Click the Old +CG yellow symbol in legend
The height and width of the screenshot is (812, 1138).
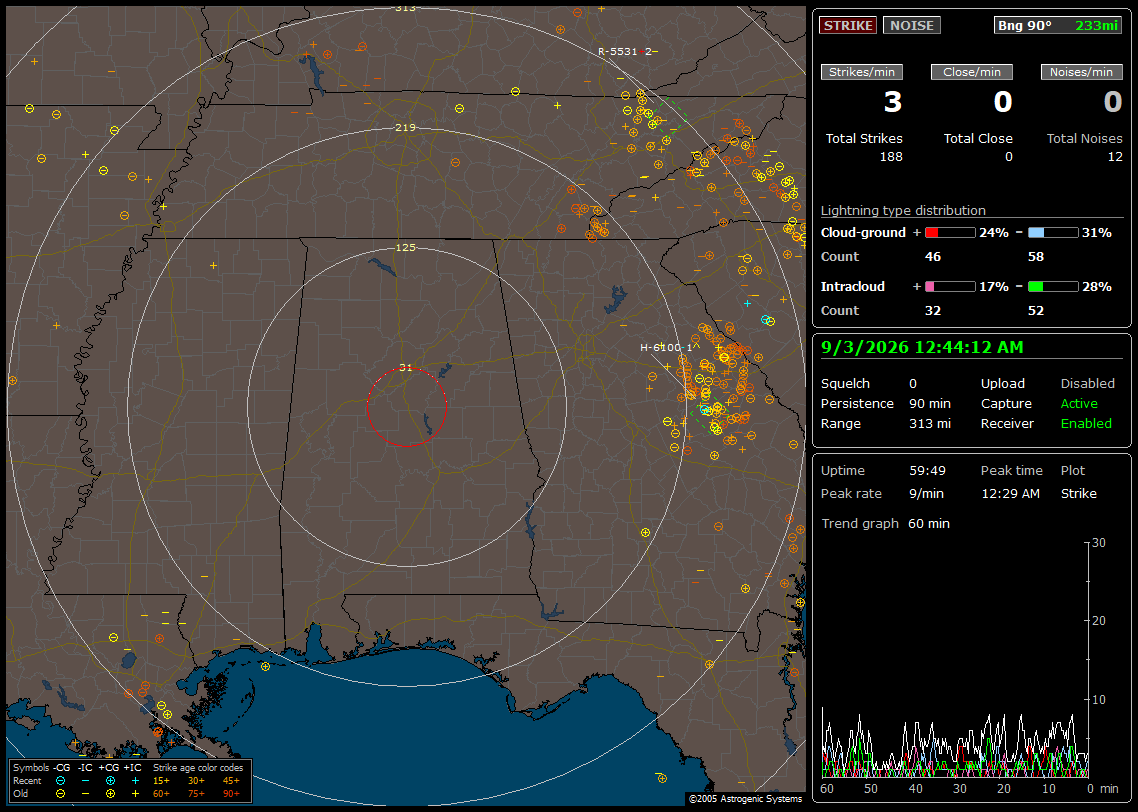point(110,794)
